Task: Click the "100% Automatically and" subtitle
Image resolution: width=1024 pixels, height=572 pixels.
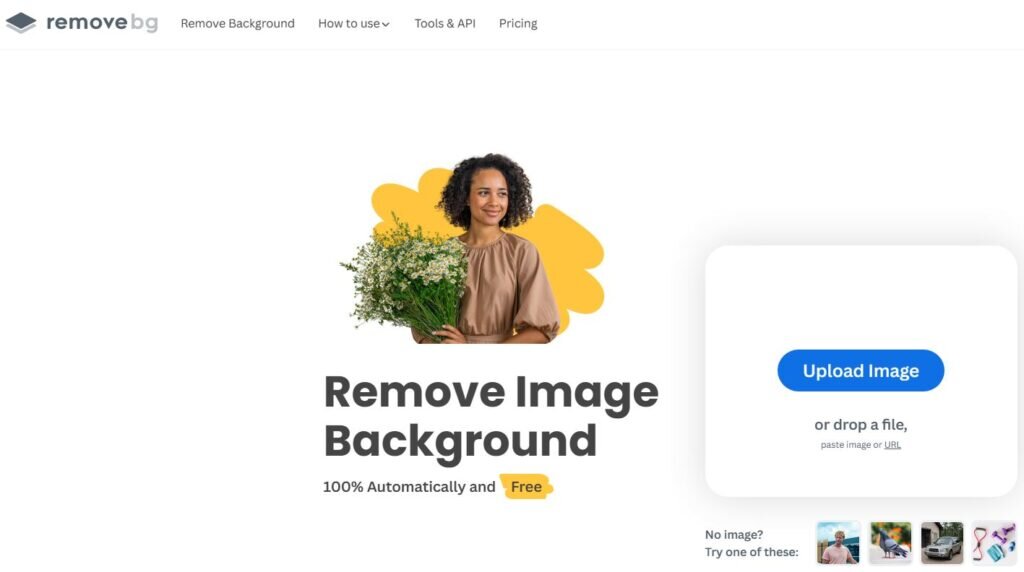Action: coord(409,487)
